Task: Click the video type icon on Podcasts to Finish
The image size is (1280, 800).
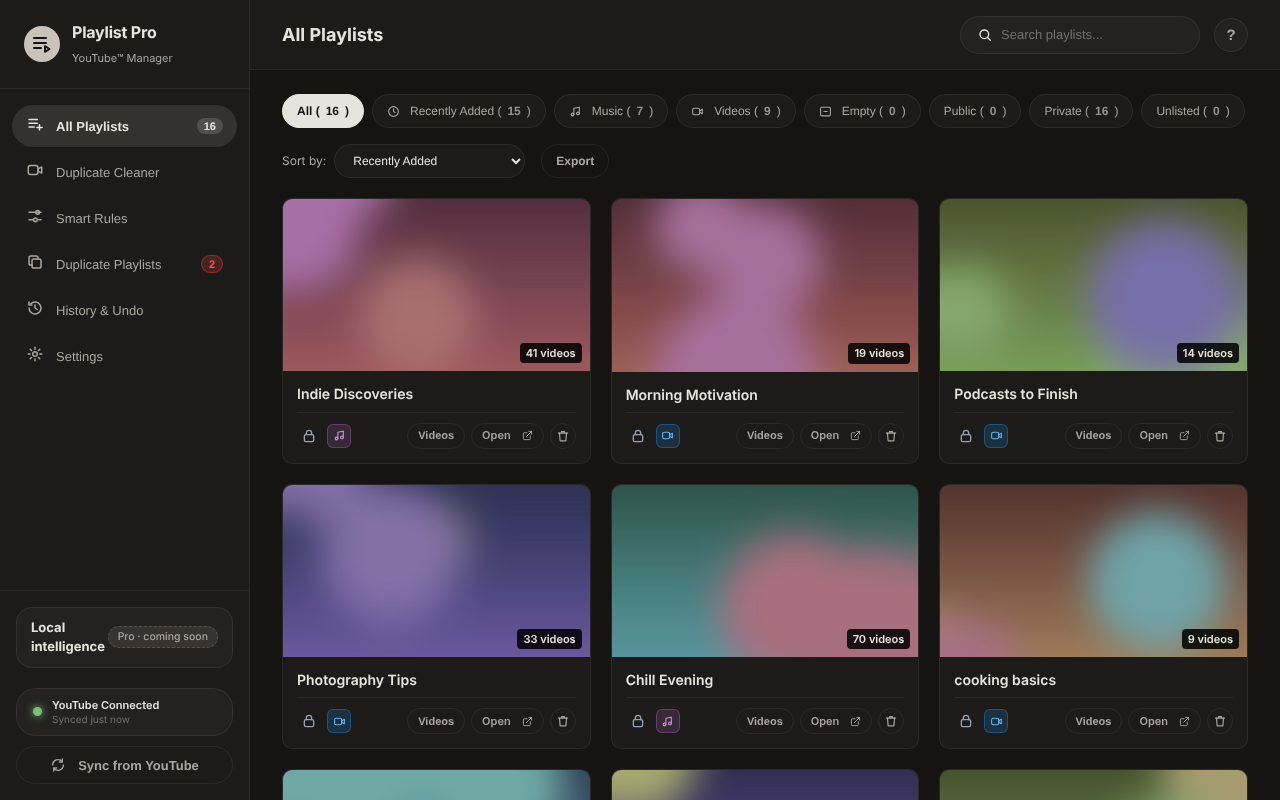Action: [x=996, y=436]
